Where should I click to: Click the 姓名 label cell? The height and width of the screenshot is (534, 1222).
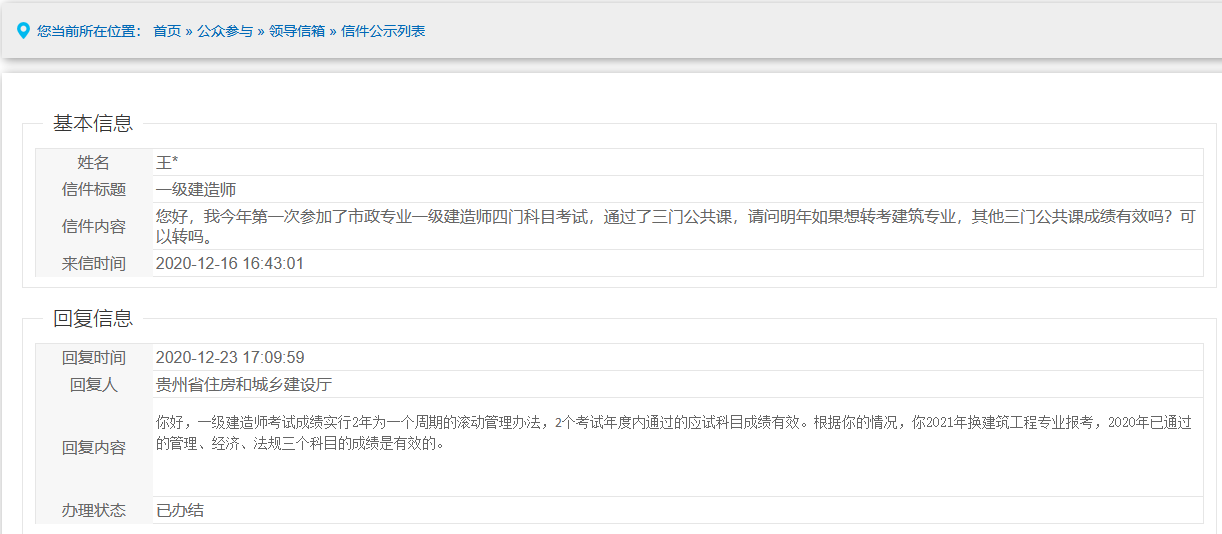94,163
